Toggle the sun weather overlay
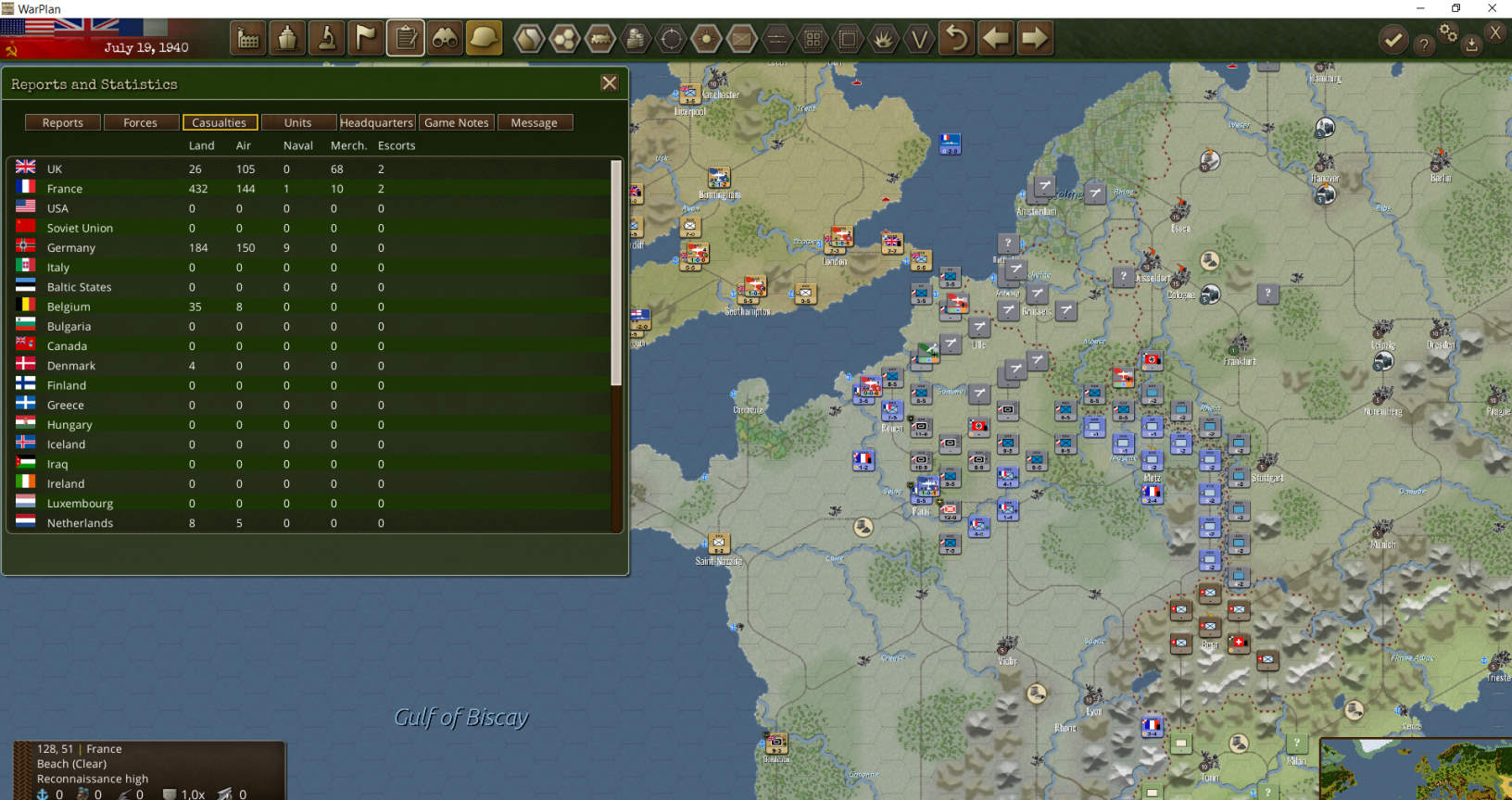The image size is (1512, 800). point(707,39)
